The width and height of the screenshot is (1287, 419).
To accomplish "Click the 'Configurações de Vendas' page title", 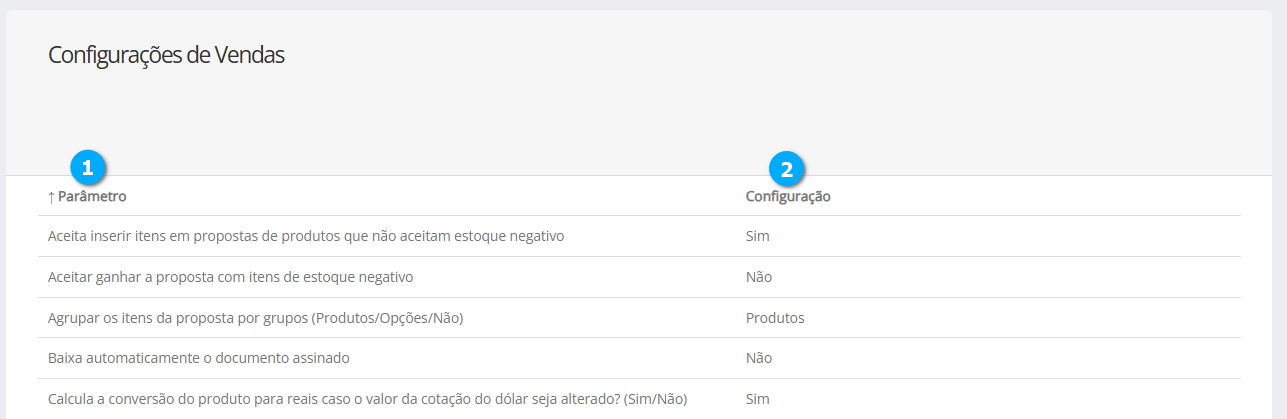I will (166, 56).
